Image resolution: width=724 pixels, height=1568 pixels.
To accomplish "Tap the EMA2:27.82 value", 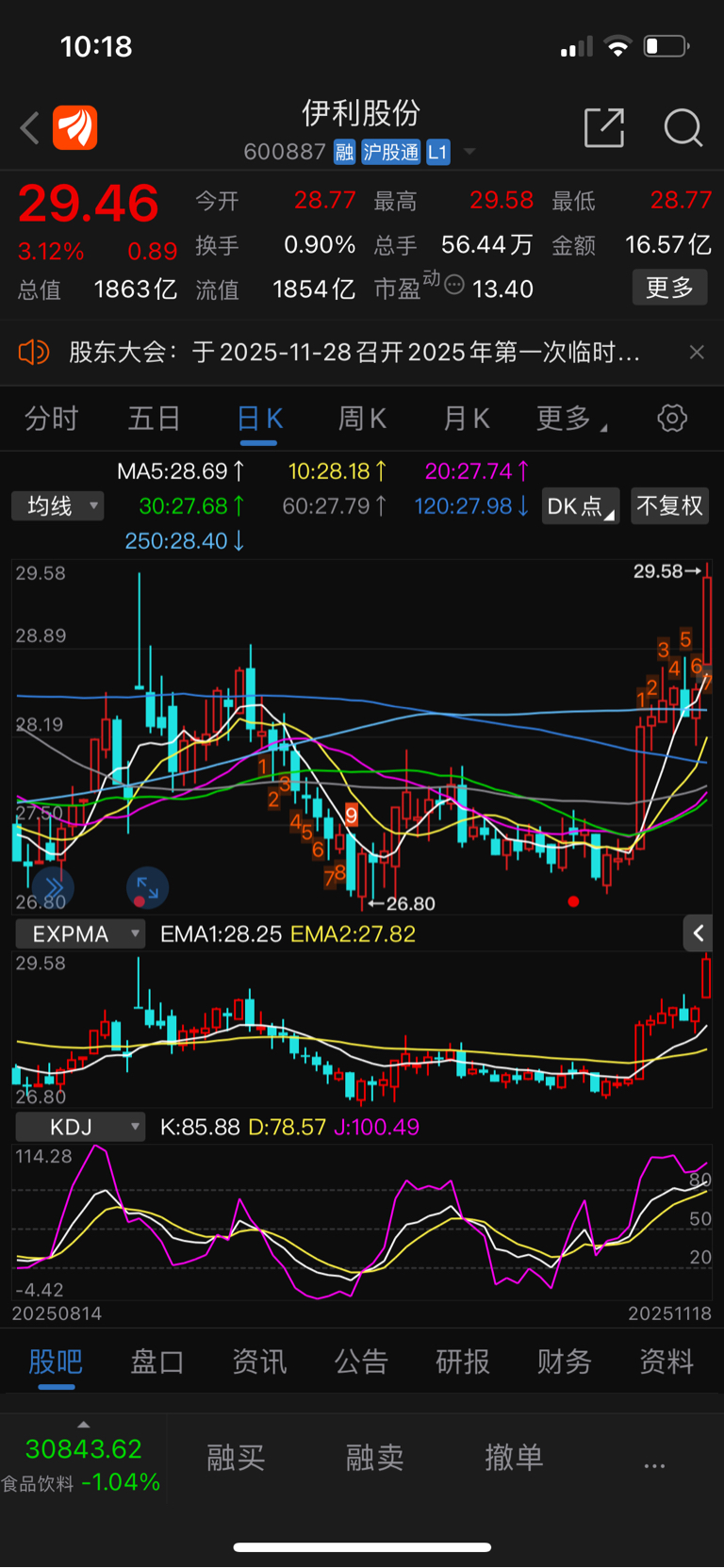I will [353, 934].
